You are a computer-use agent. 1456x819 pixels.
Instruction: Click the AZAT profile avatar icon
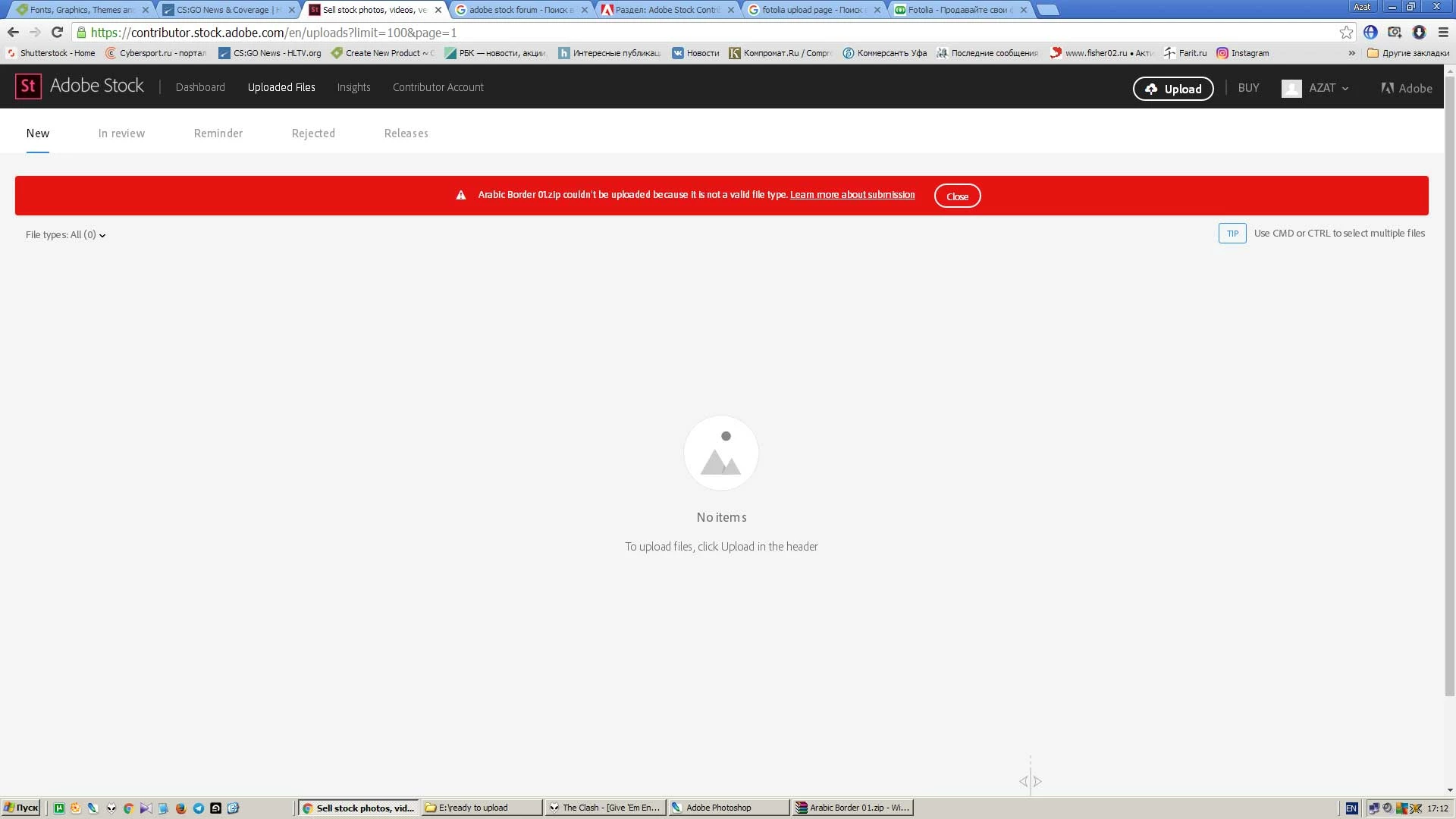(1291, 88)
